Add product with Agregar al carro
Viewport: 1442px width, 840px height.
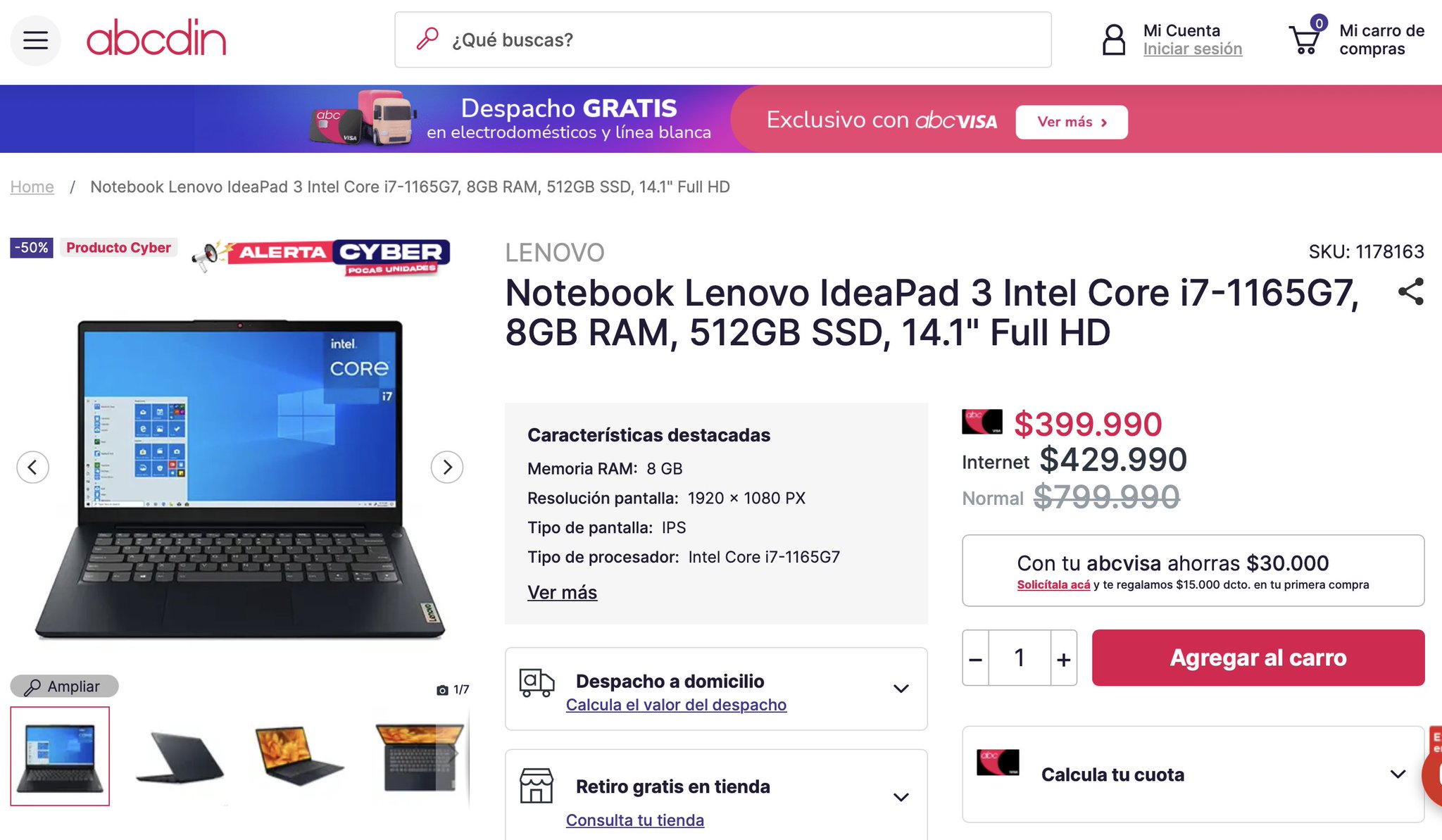point(1258,658)
